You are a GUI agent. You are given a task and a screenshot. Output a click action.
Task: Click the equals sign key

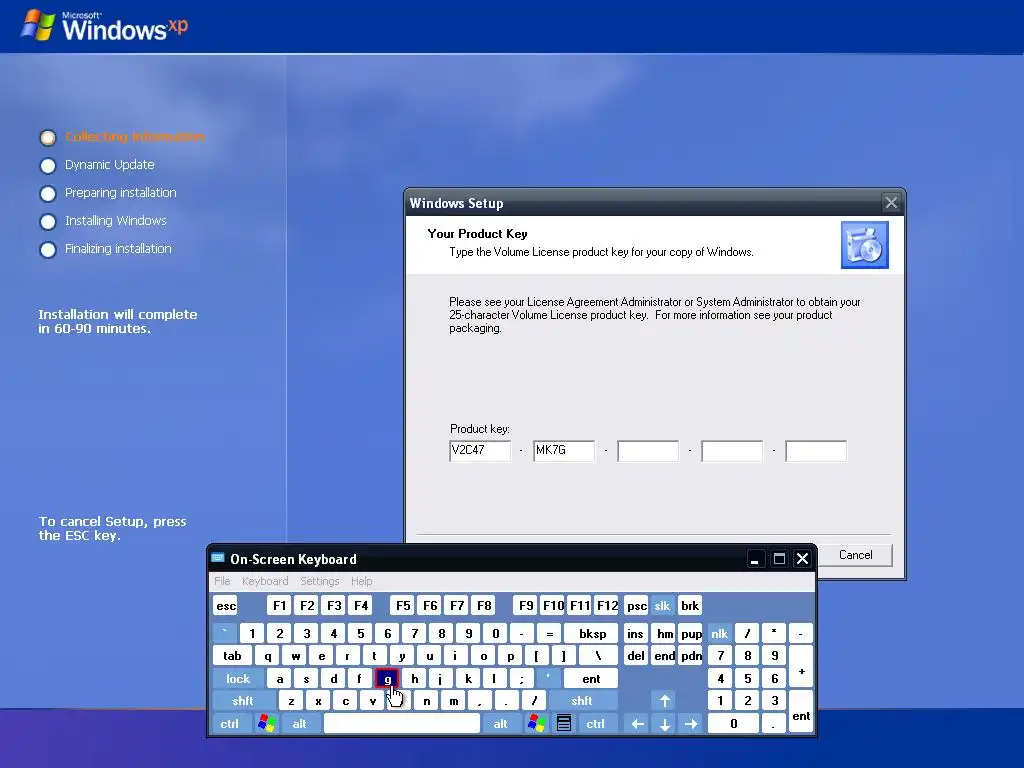[549, 633]
